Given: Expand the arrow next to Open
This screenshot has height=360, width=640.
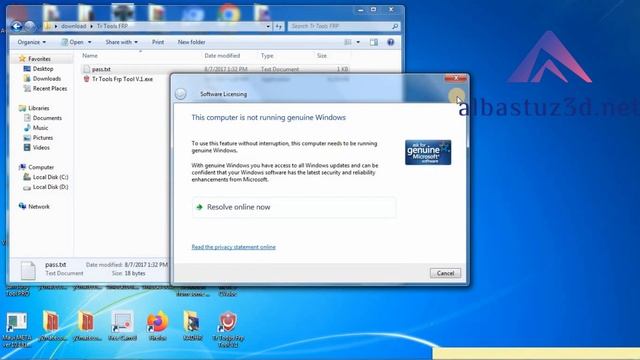Looking at the screenshot, I should [x=90, y=42].
